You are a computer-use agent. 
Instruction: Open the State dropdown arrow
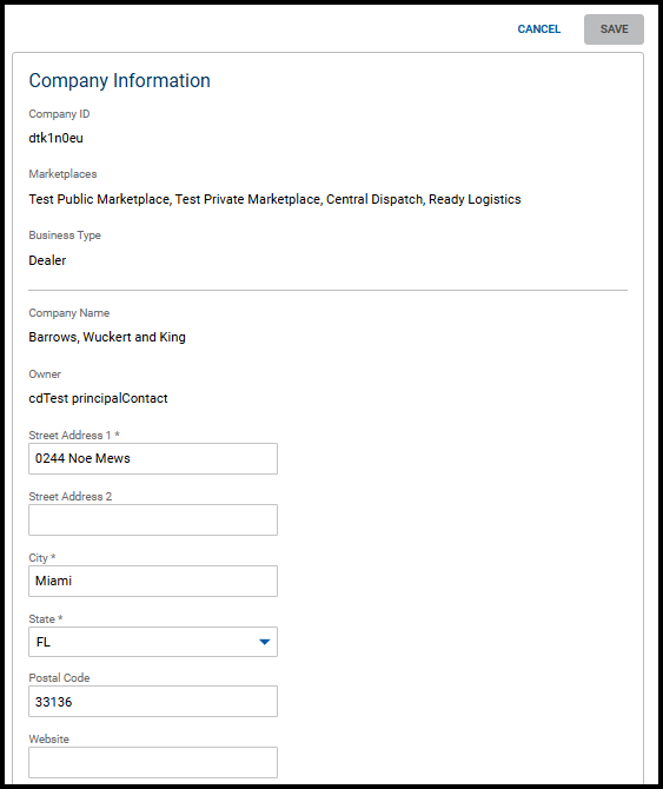coord(265,642)
